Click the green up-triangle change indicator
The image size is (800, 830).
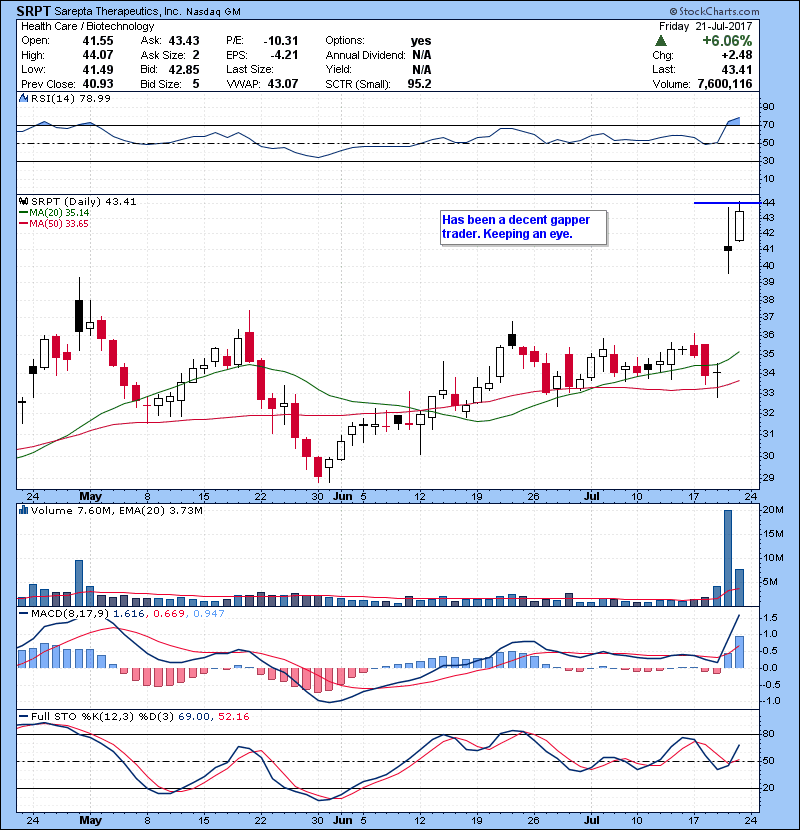[660, 41]
